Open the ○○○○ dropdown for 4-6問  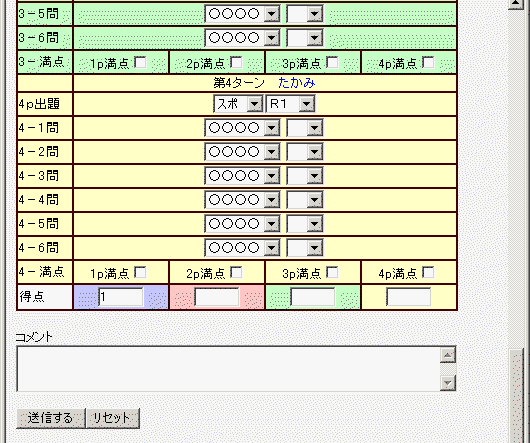coord(242,248)
